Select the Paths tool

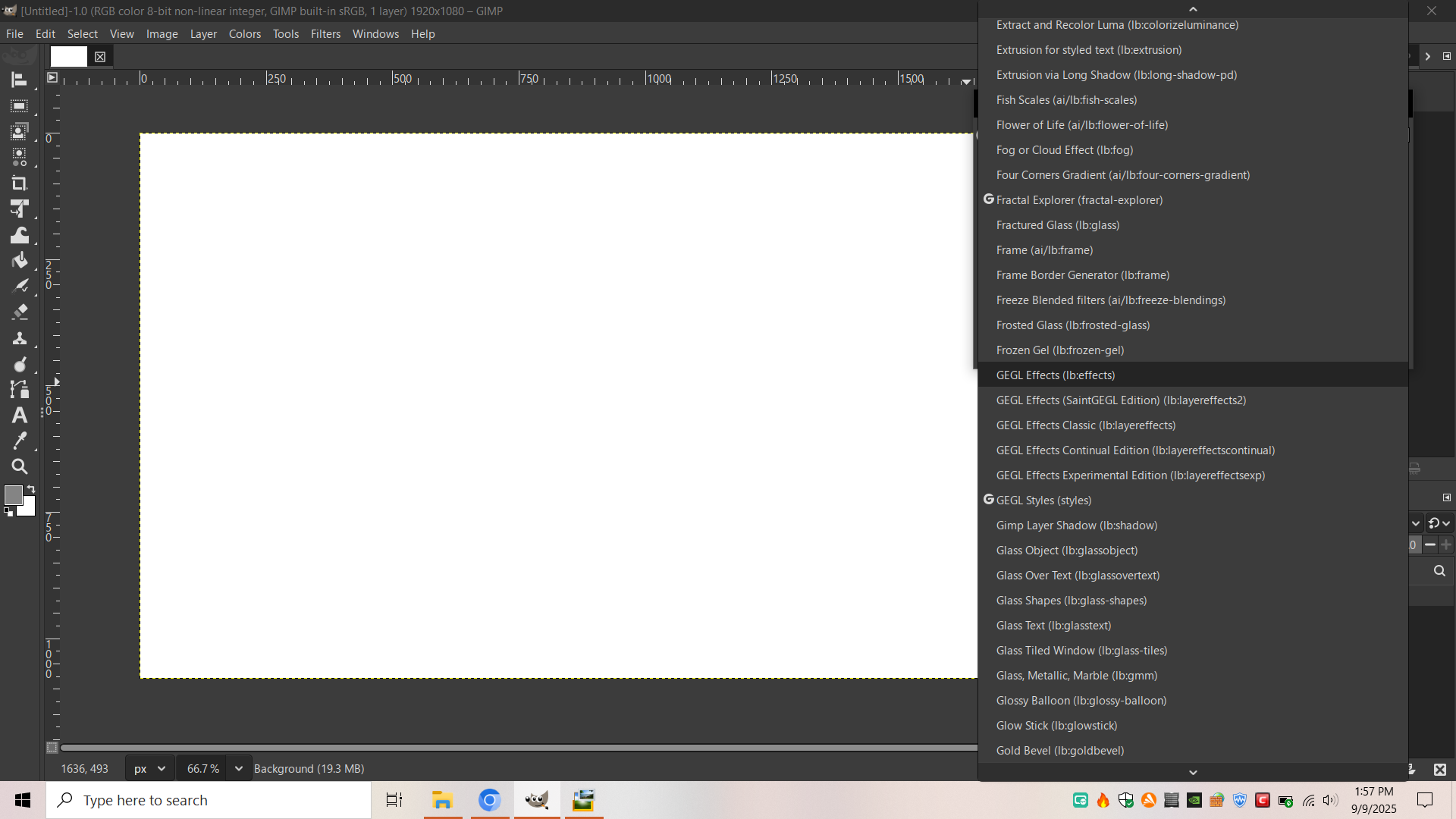coord(20,390)
